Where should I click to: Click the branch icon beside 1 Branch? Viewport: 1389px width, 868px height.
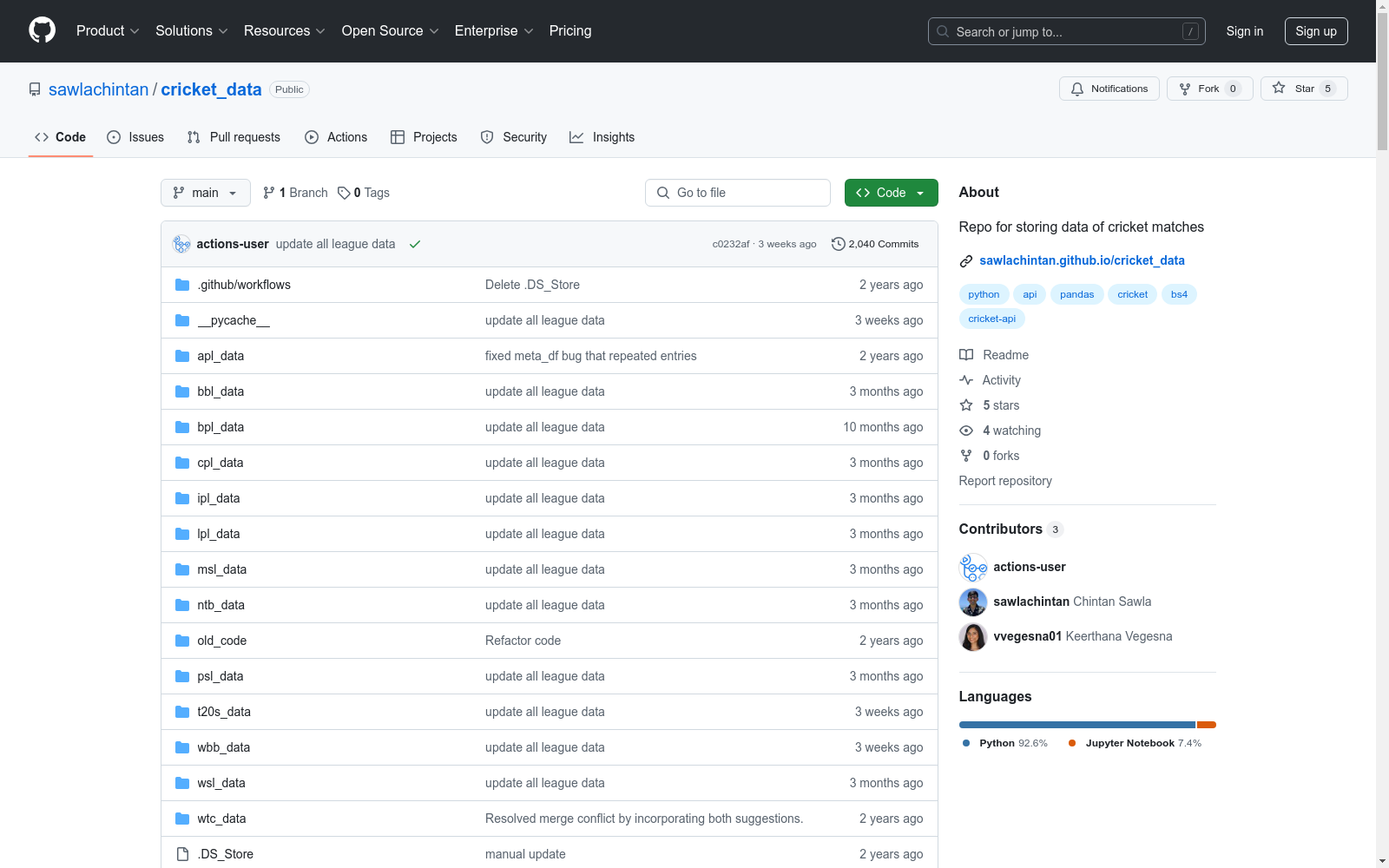[269, 193]
